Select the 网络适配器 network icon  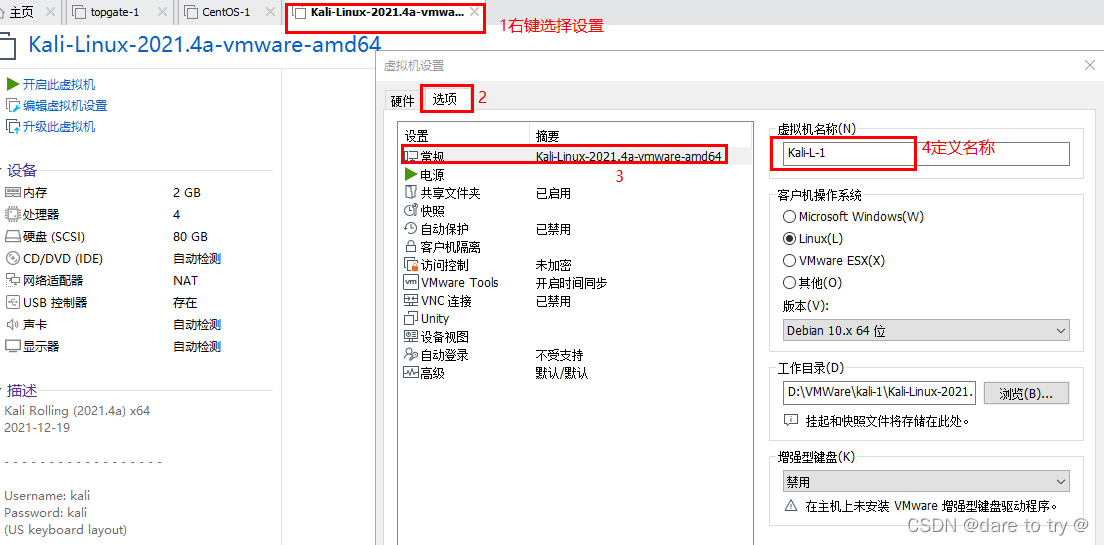13,280
